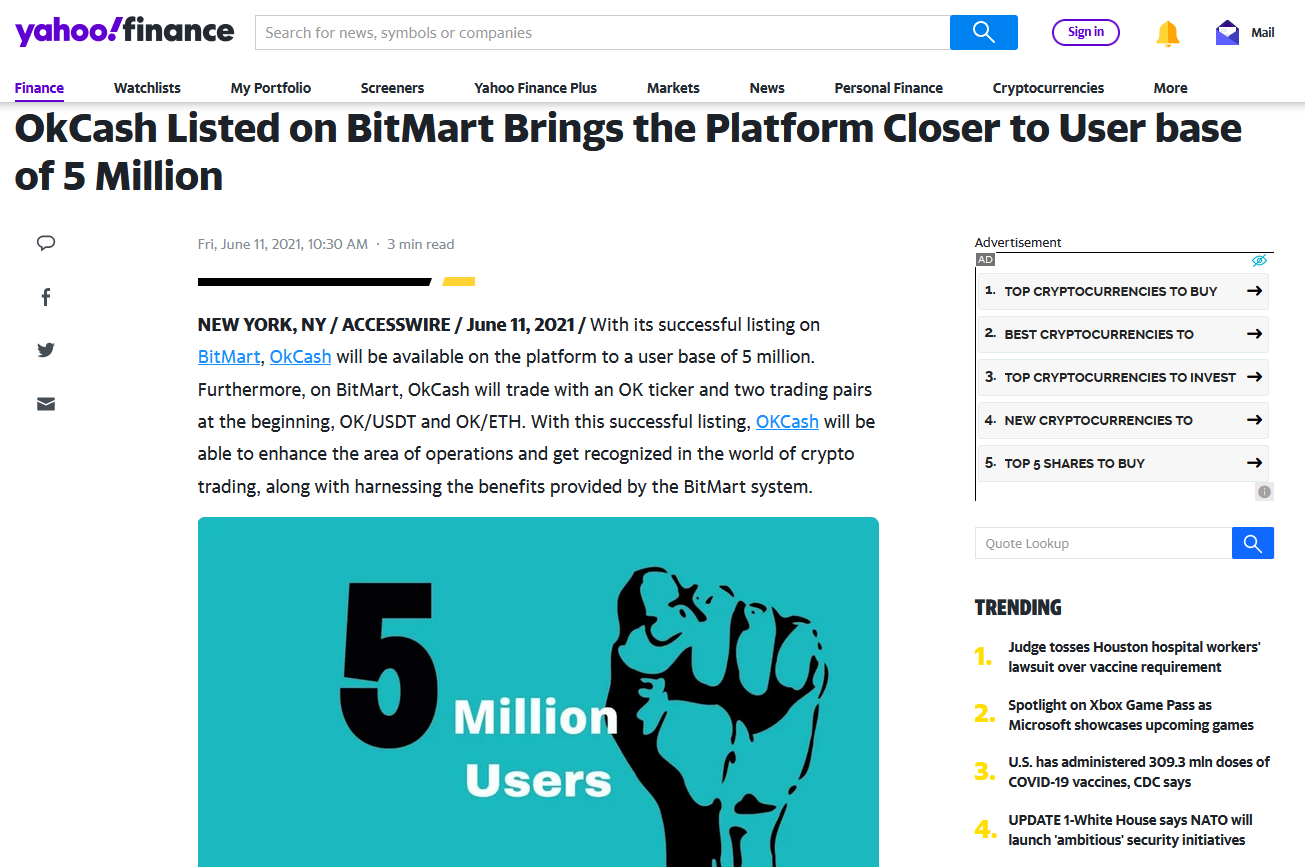
Task: Open the Personal Finance nav item
Action: click(888, 88)
